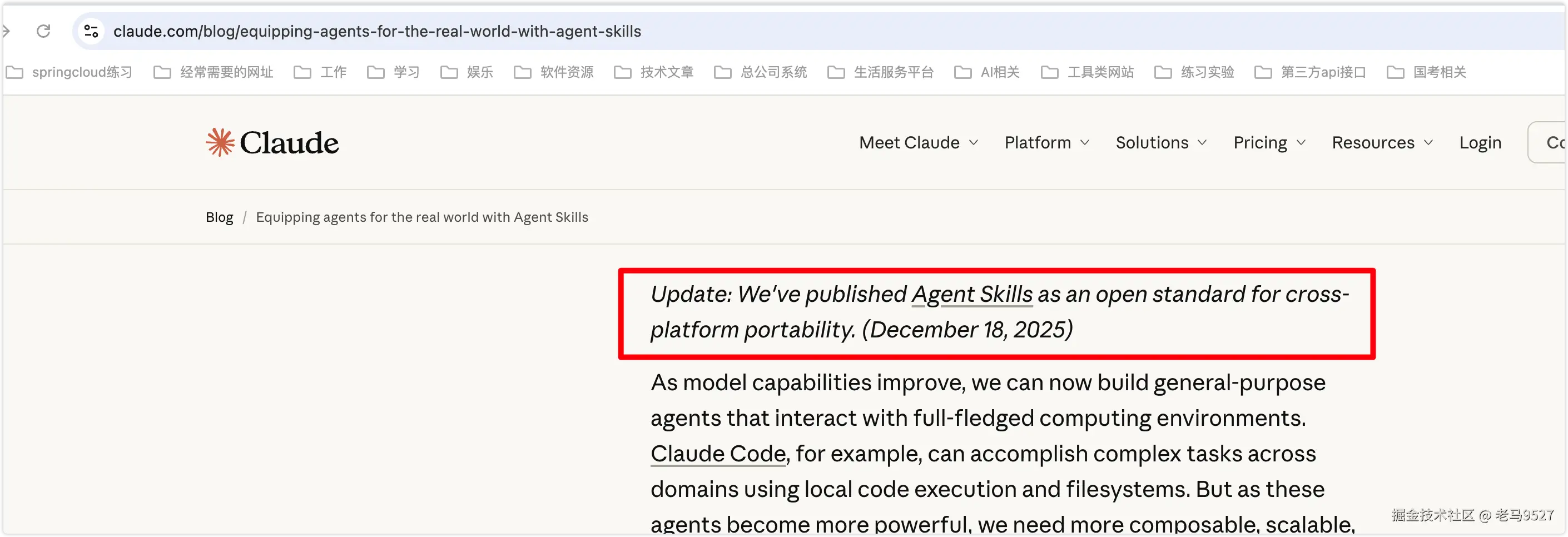Screen dimensions: 1568x537
Task: Open the springcloud练习 bookmark folder
Action: pyautogui.click(x=69, y=72)
